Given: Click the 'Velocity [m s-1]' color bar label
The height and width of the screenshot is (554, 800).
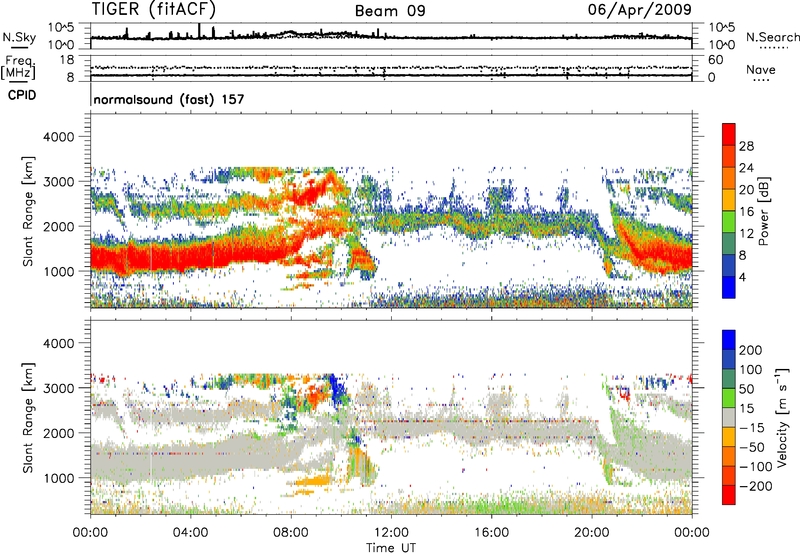Looking at the screenshot, I should click(781, 417).
